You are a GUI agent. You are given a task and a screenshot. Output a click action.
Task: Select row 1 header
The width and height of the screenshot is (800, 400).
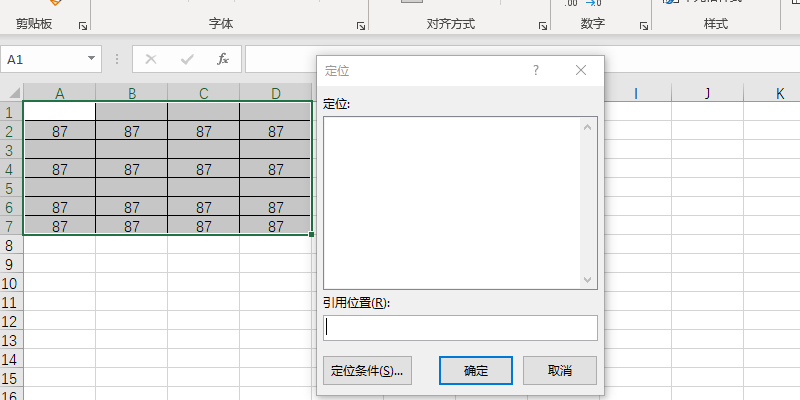click(x=11, y=112)
